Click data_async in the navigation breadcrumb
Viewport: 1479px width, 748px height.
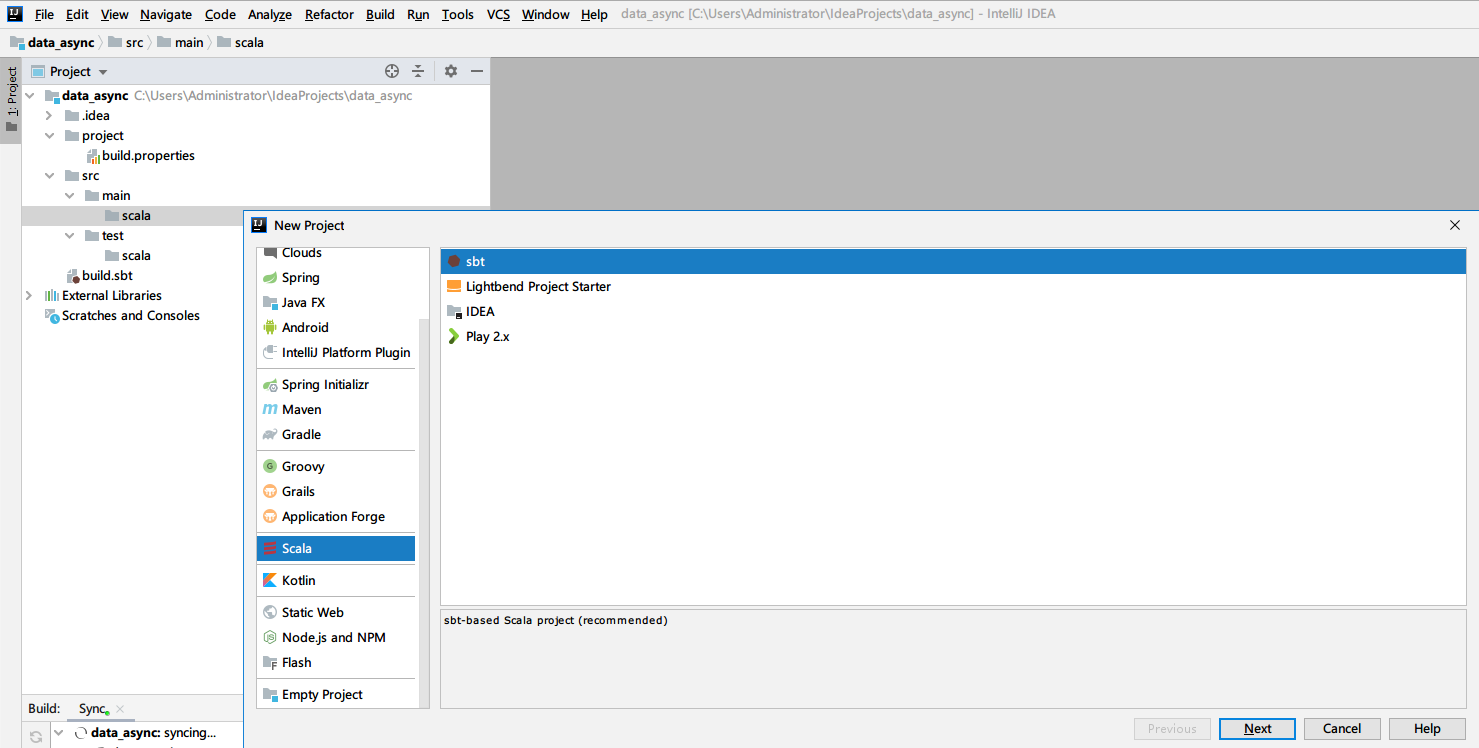[x=52, y=43]
